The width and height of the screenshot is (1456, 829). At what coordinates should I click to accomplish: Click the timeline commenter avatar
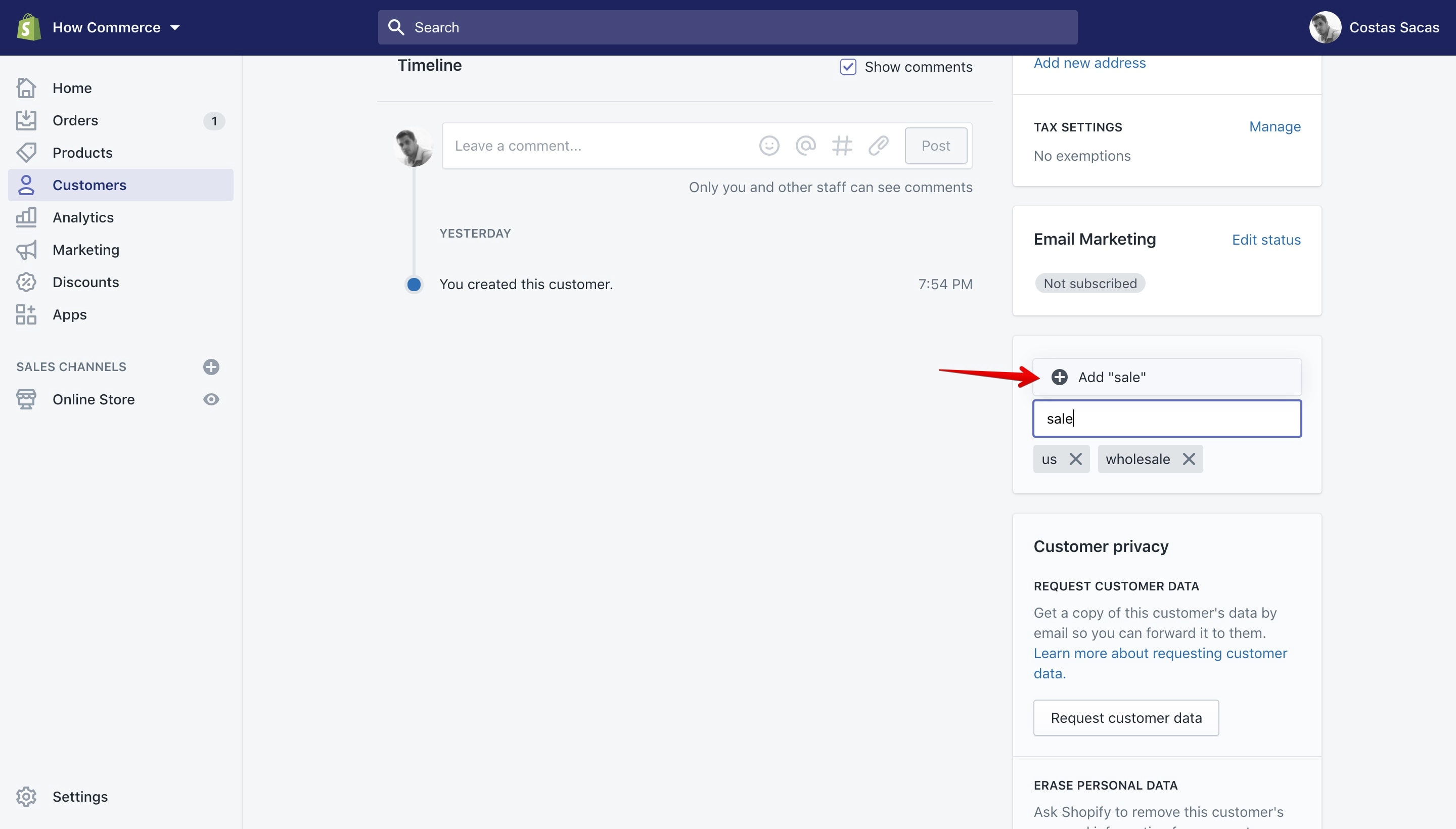pos(414,146)
